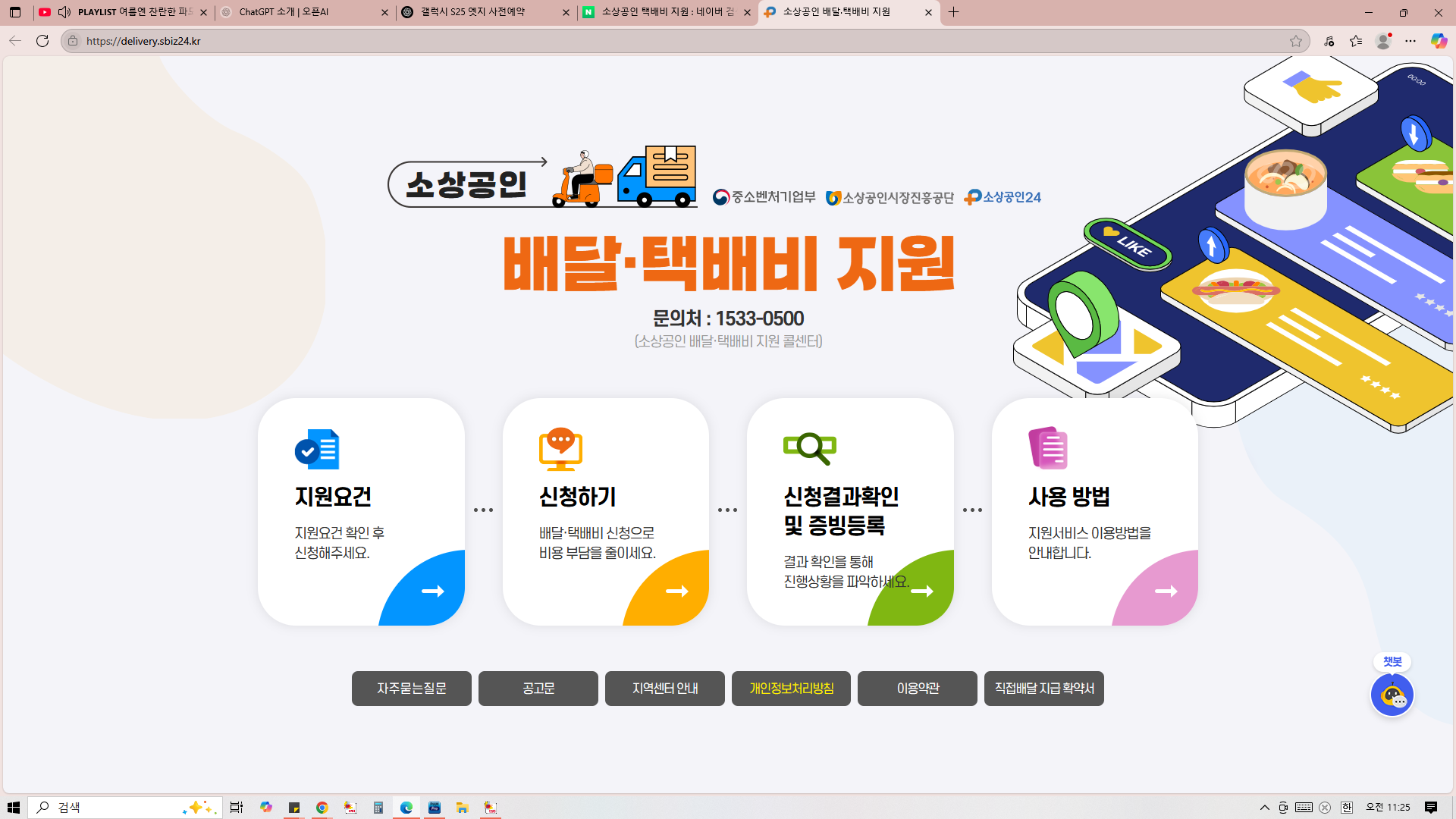Click the 직접배달 지급 확약서 button
Viewport: 1456px width, 819px height.
[1043, 689]
